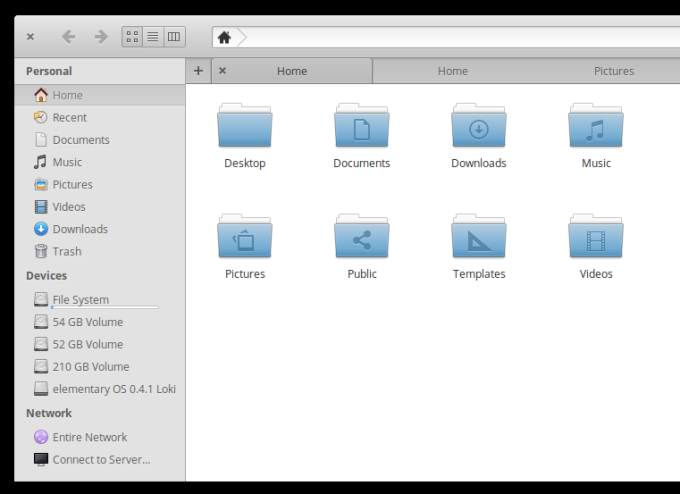Click the Connect to Server monitor icon
Viewport: 680px width, 494px height.
41,460
